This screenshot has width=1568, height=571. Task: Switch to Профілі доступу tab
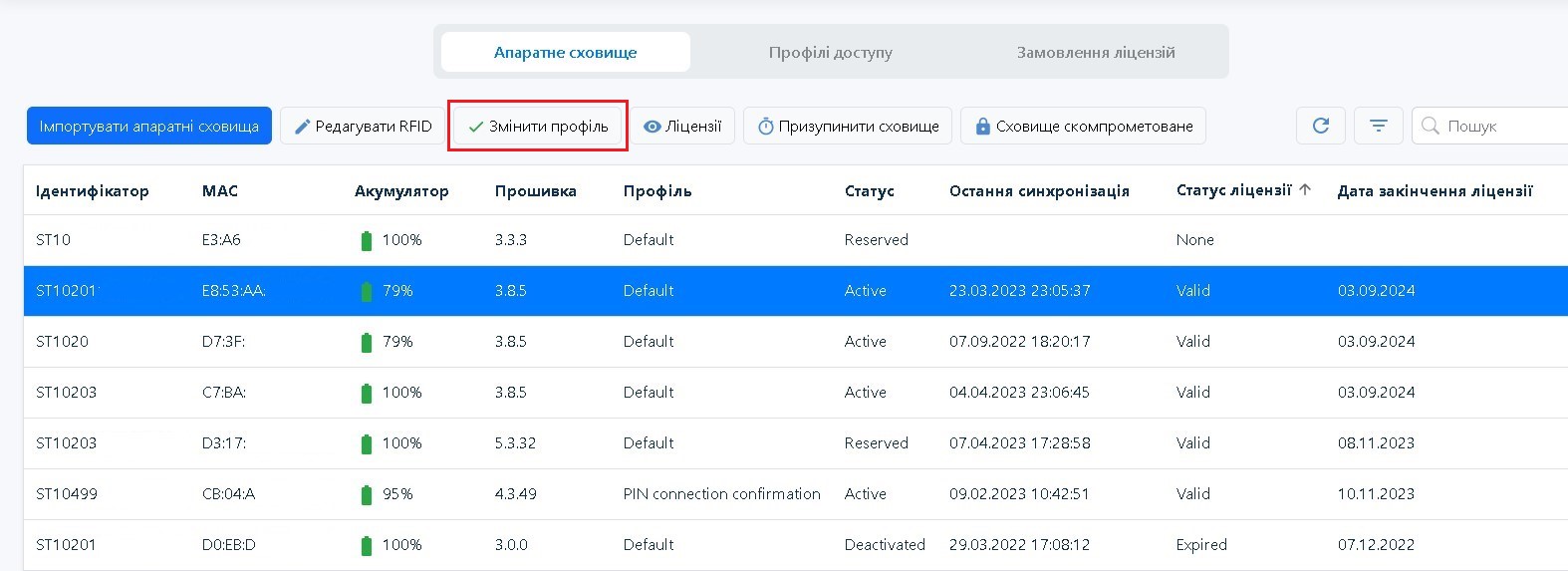click(830, 52)
